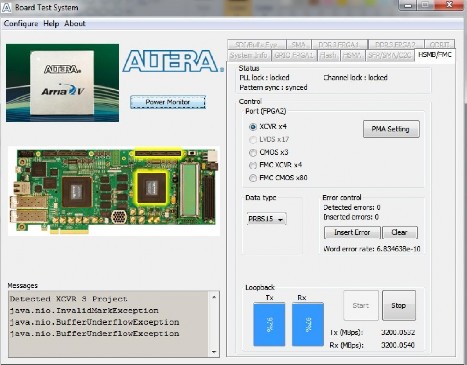Image resolution: width=467 pixels, height=365 pixels.
Task: Click the 'Channel lock : locked' status text
Action: [355, 78]
